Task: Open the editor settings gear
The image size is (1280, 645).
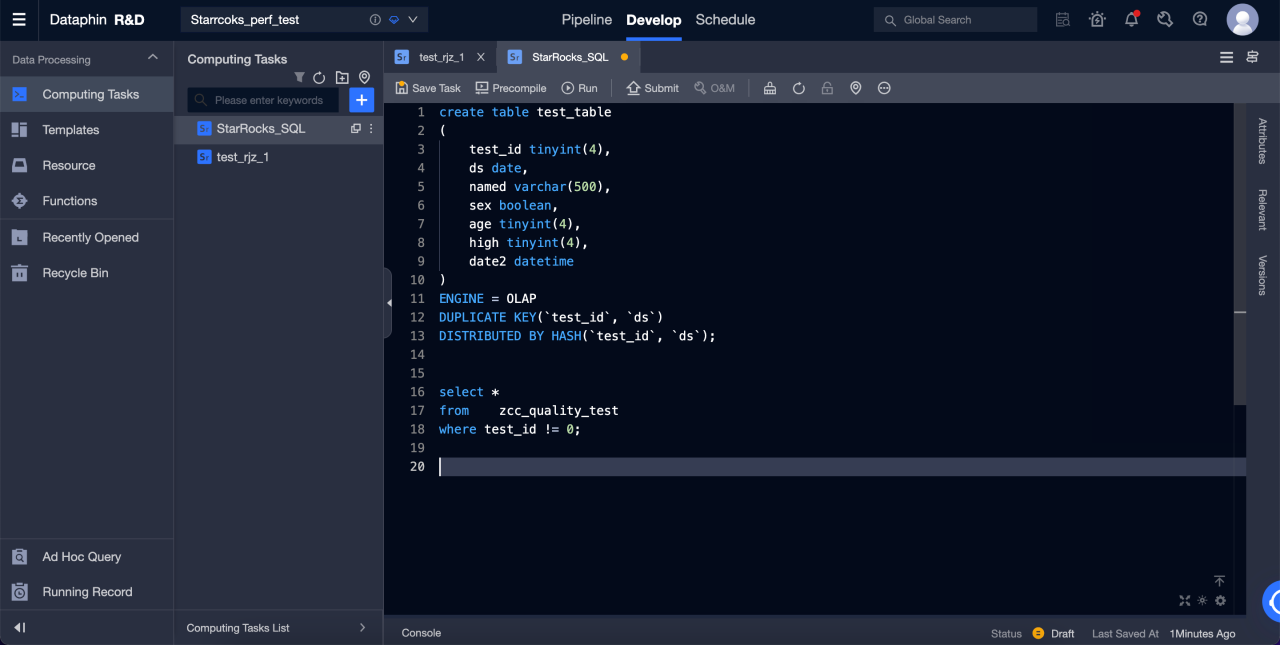Action: [x=1220, y=601]
